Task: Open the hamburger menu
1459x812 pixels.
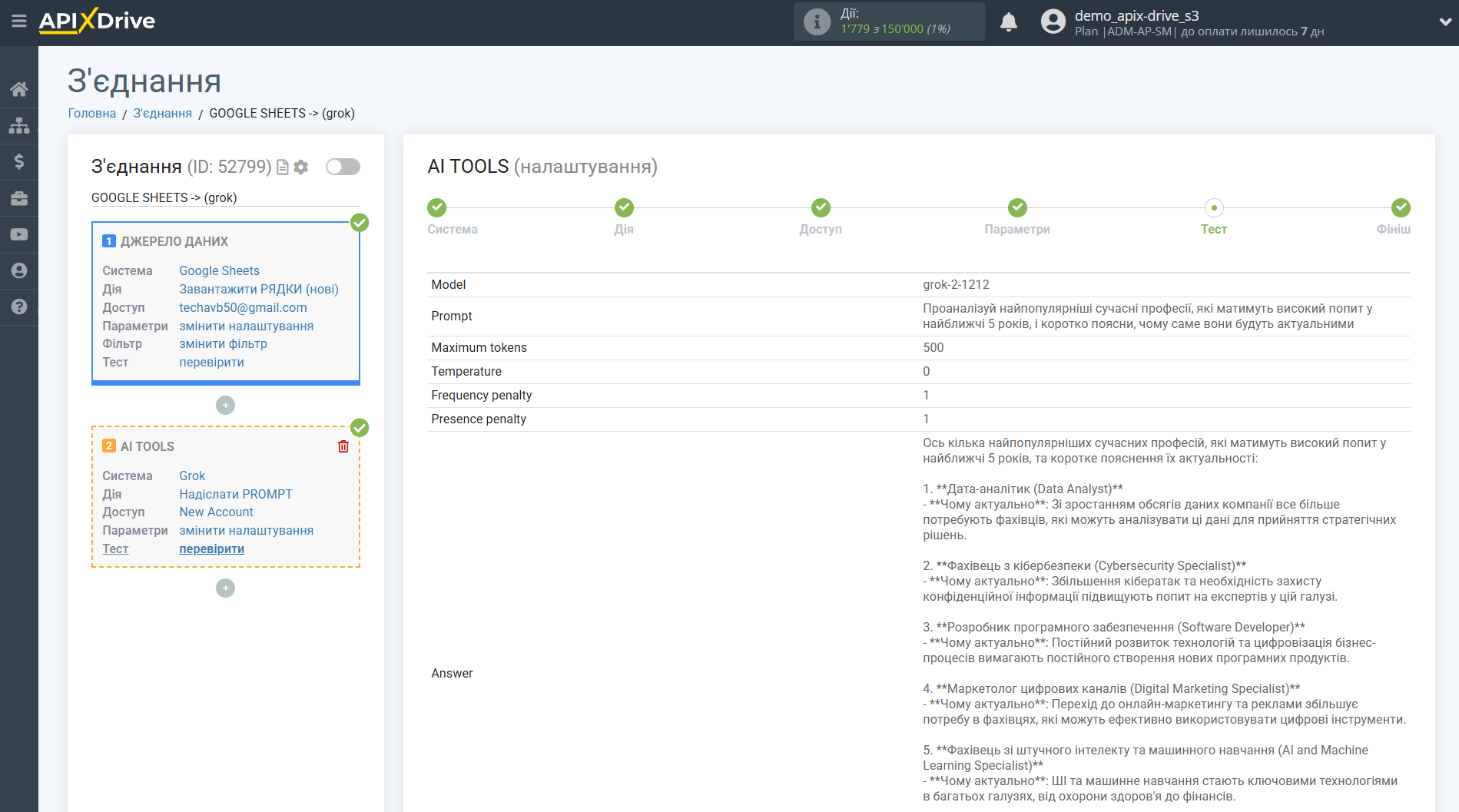Action: point(19,22)
